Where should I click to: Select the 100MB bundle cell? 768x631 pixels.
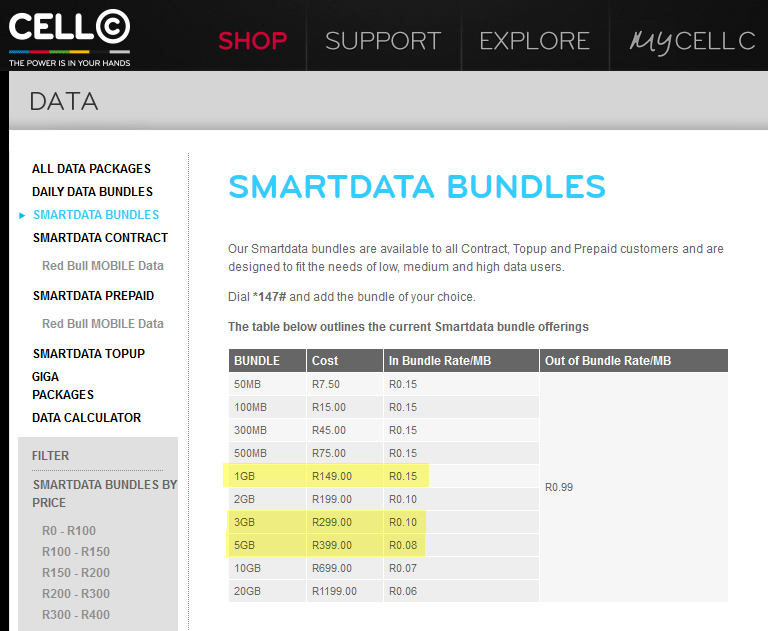267,407
